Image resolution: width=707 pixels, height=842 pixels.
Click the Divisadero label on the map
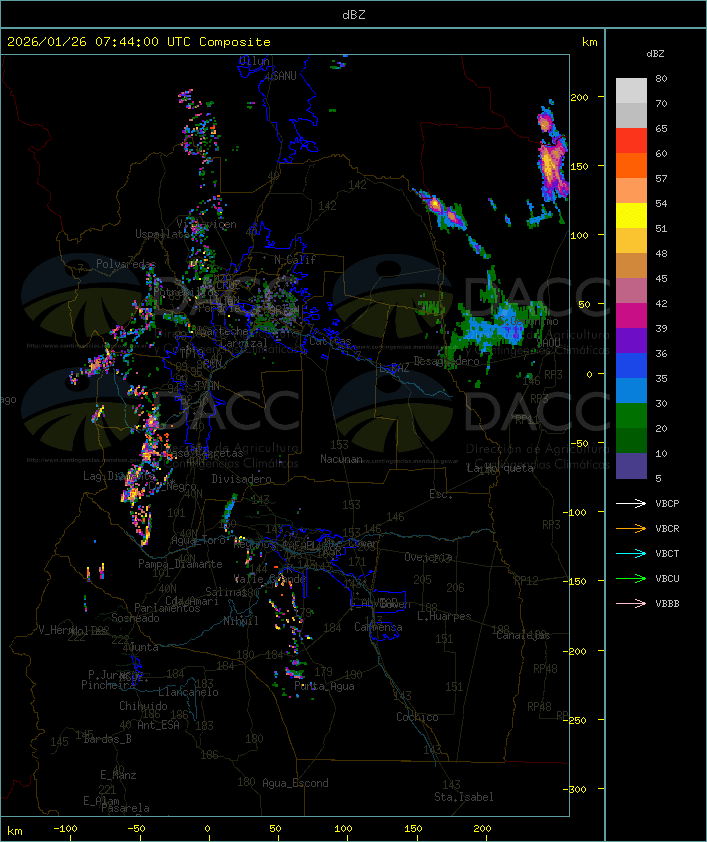[x=241, y=479]
